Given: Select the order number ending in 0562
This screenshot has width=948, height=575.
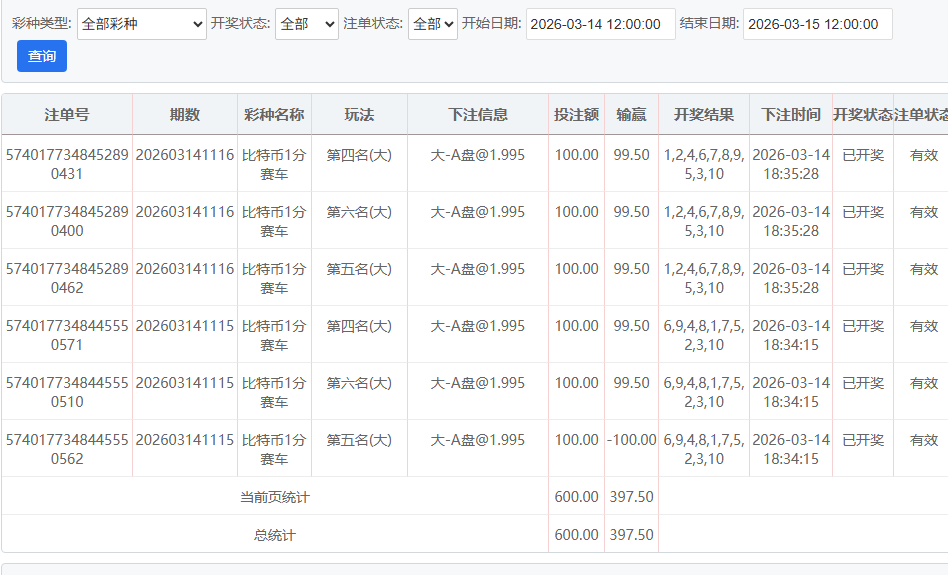Looking at the screenshot, I should 67,449.
